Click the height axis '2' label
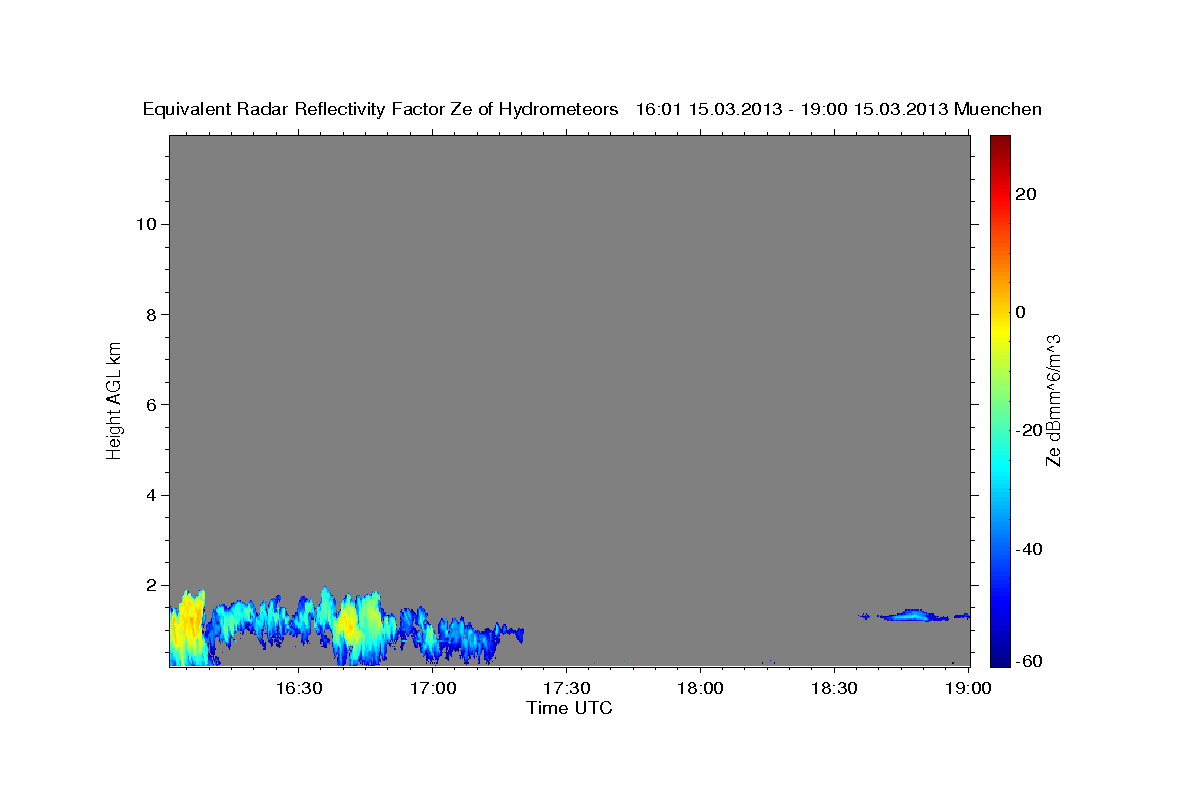 (x=153, y=585)
